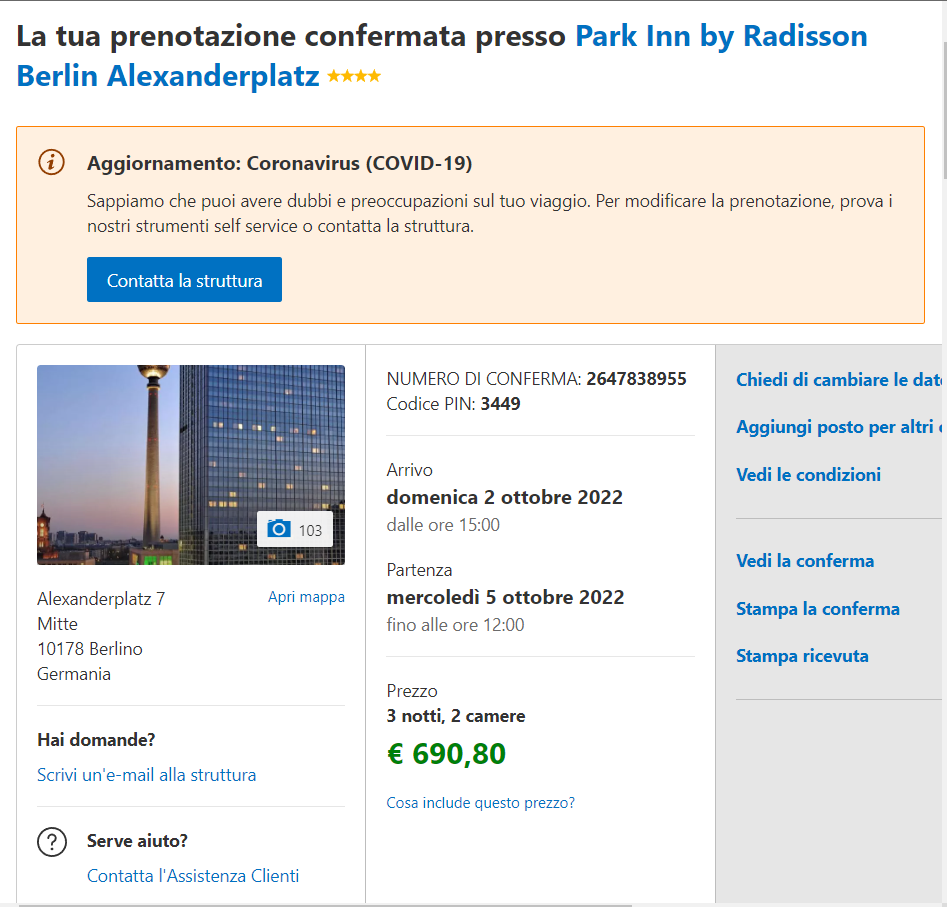Click the 103 photo count badge
Screen dimensions: 947x907
(x=295, y=530)
